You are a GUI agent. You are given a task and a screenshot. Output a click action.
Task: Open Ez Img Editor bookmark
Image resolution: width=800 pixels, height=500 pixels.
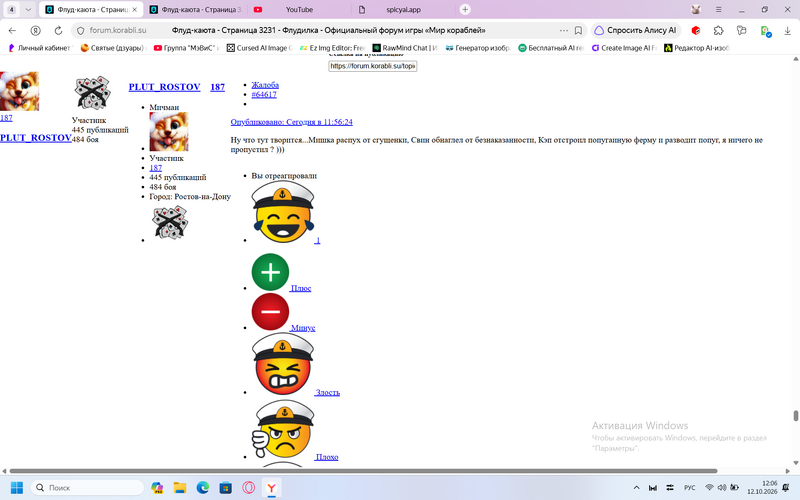point(332,48)
